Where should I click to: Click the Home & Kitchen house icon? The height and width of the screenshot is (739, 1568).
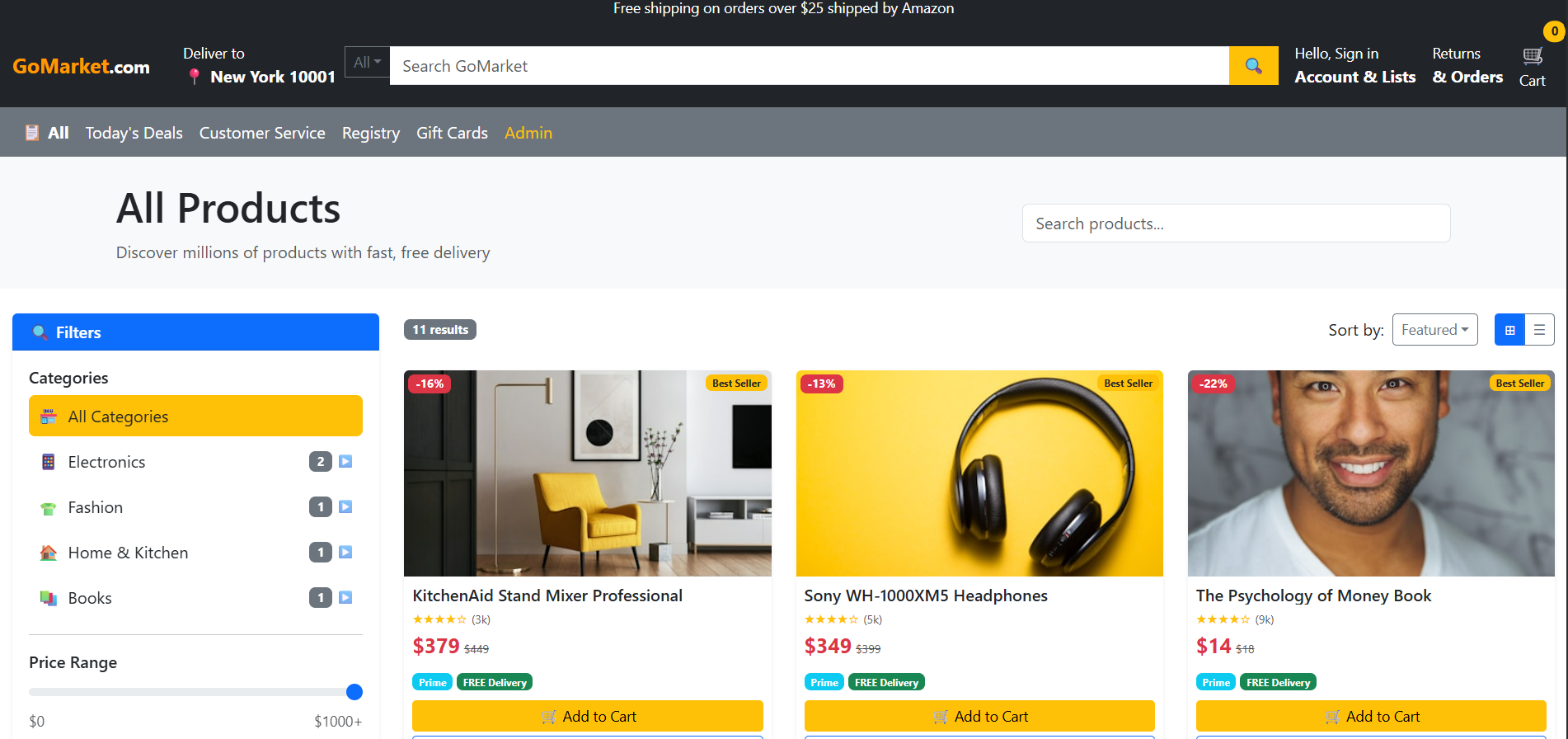[x=49, y=553]
